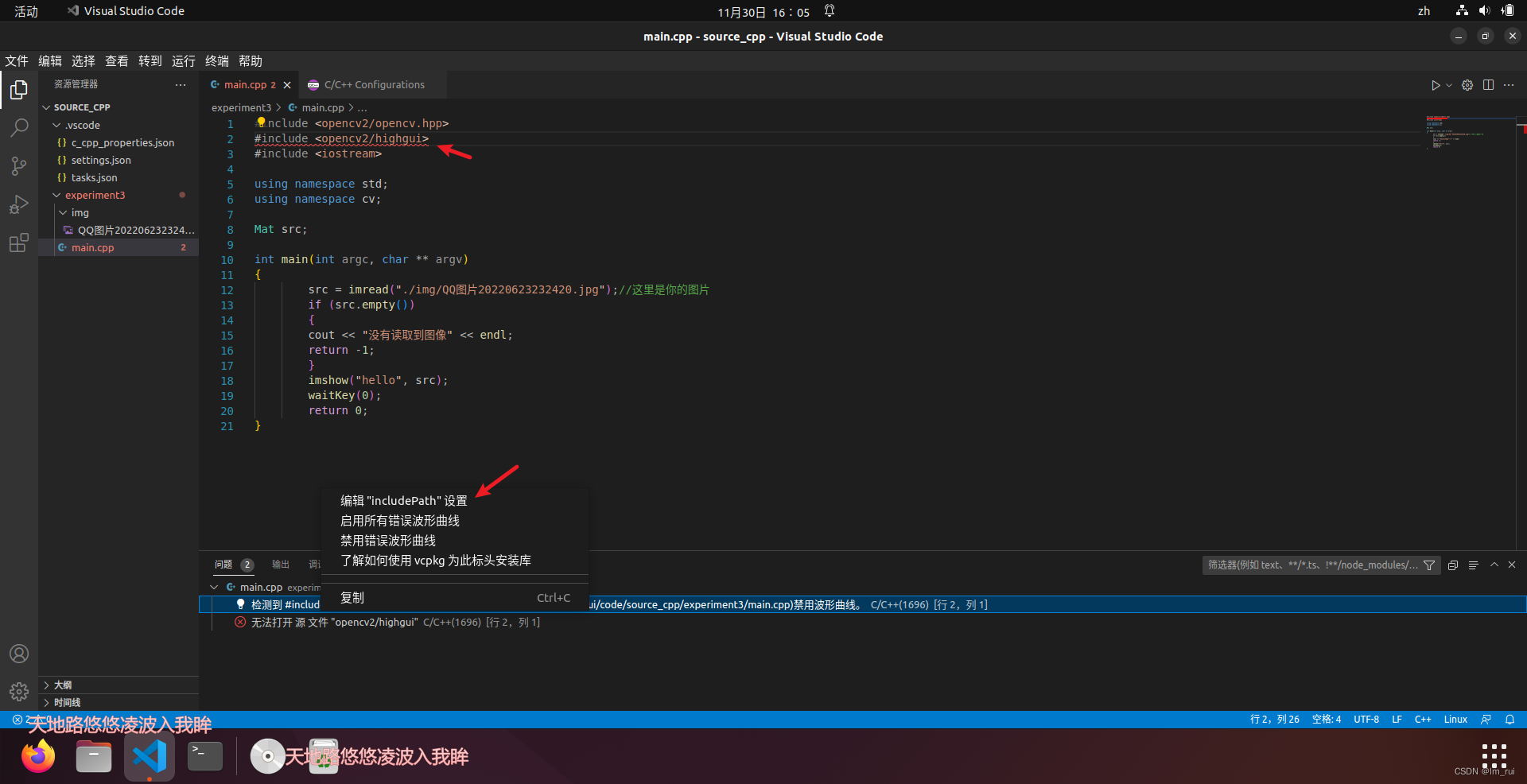Open the 选择 menu

pyautogui.click(x=84, y=61)
